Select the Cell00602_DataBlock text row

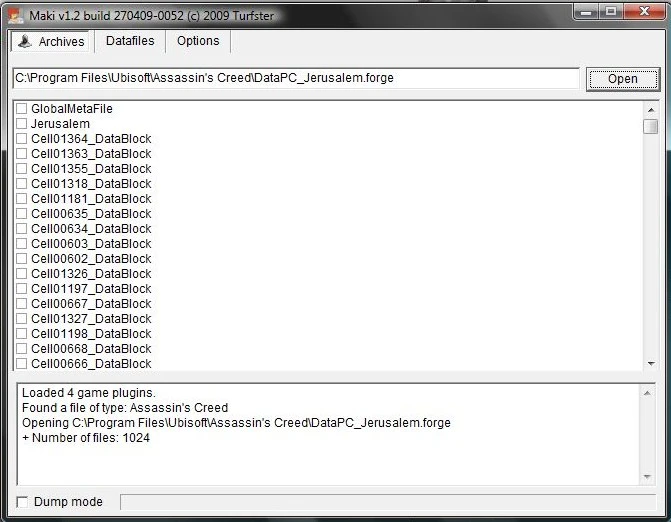tap(91, 259)
